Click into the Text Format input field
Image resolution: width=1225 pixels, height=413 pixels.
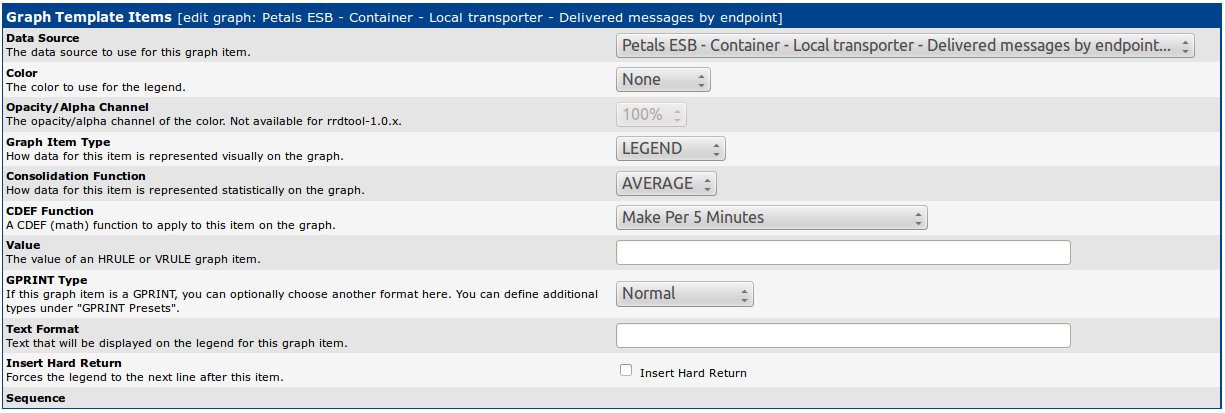pos(843,335)
